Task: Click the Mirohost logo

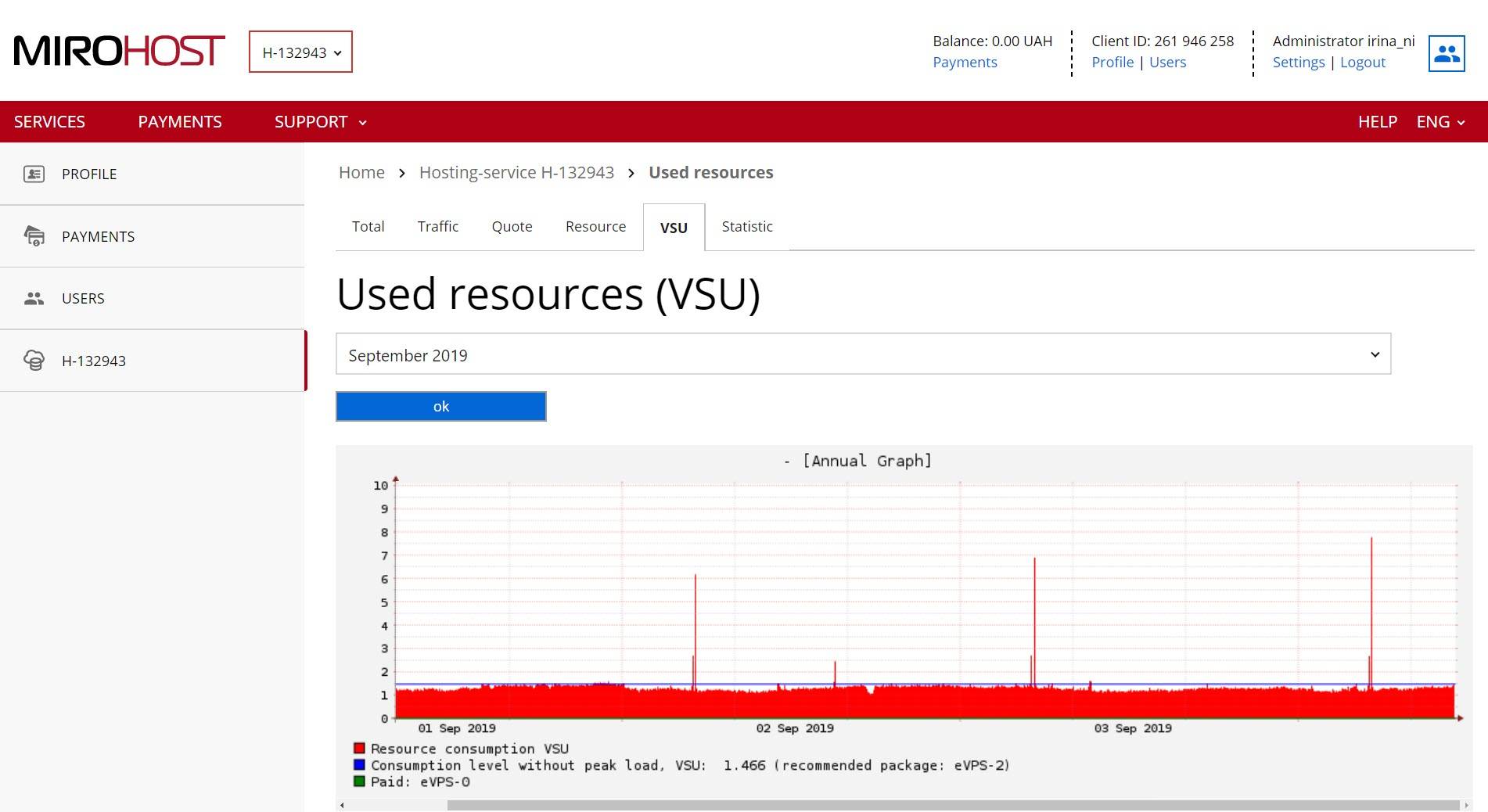Action: [120, 52]
